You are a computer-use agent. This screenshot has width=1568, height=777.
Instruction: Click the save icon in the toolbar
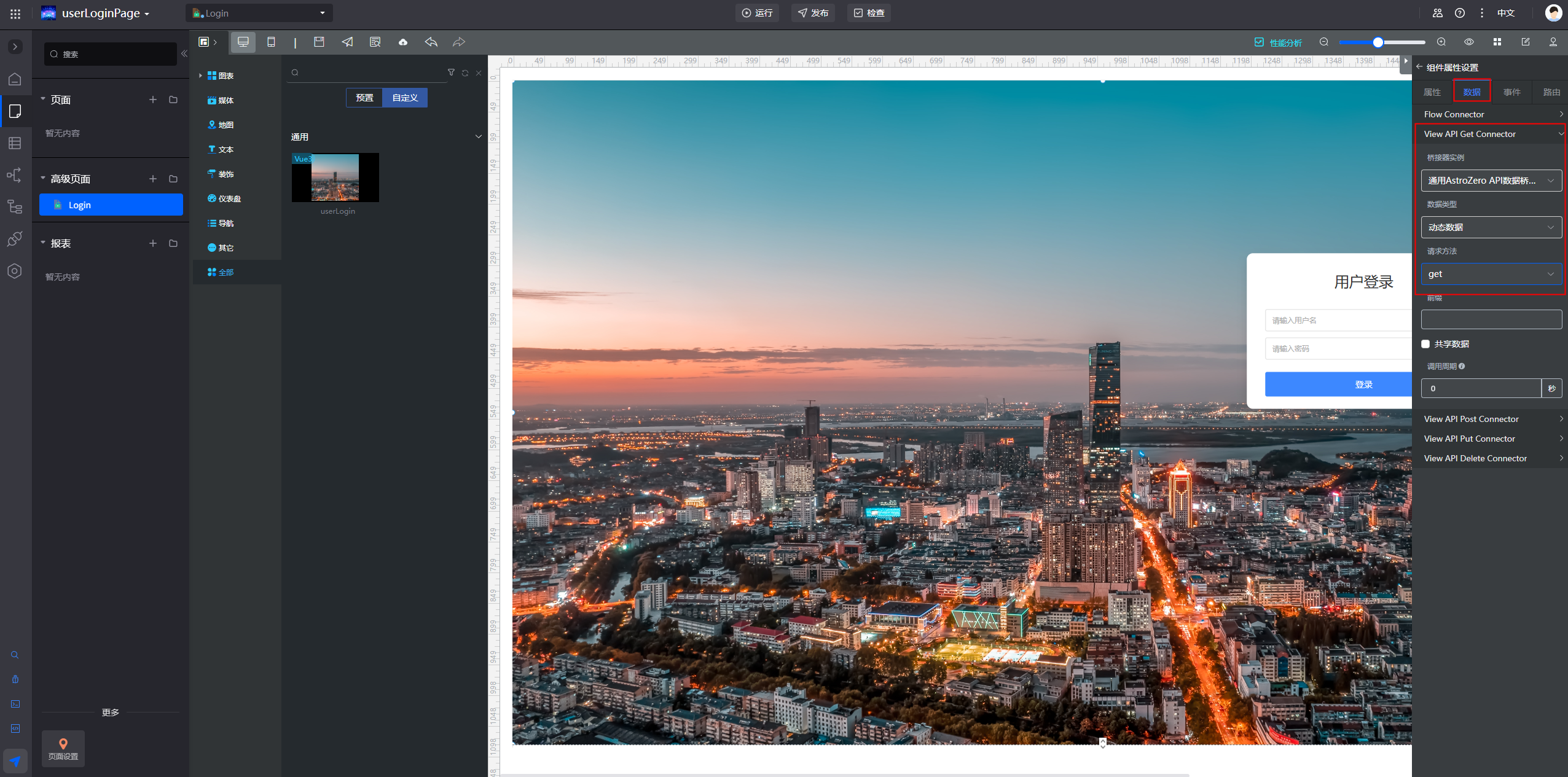319,42
